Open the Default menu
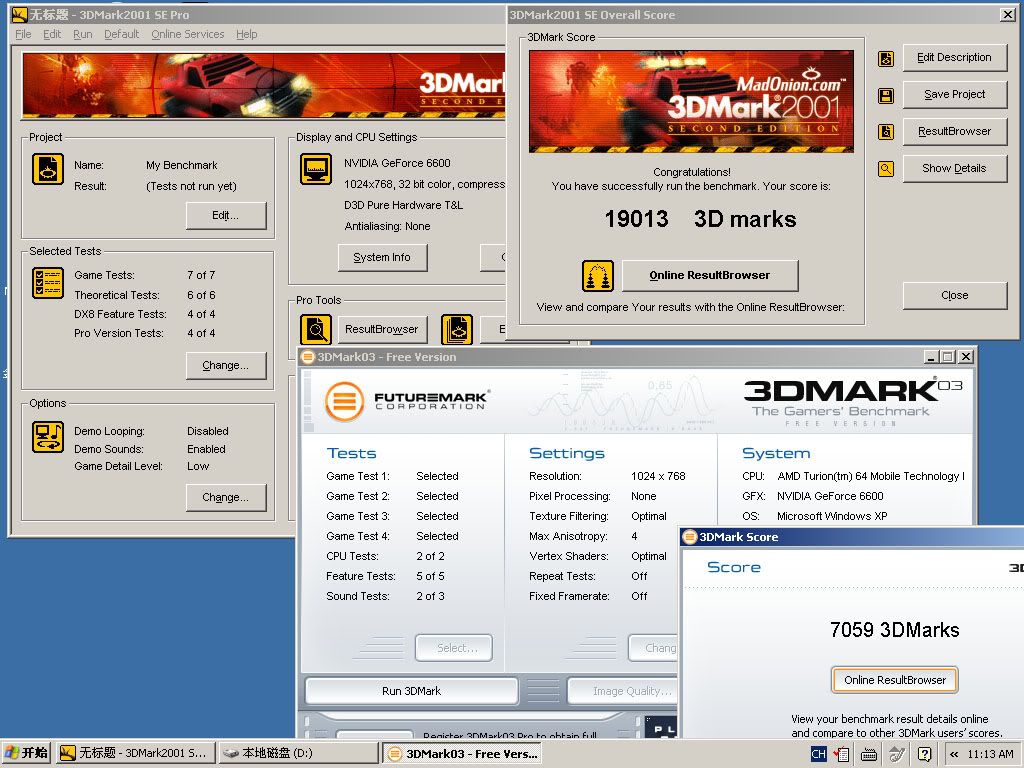 pos(121,34)
